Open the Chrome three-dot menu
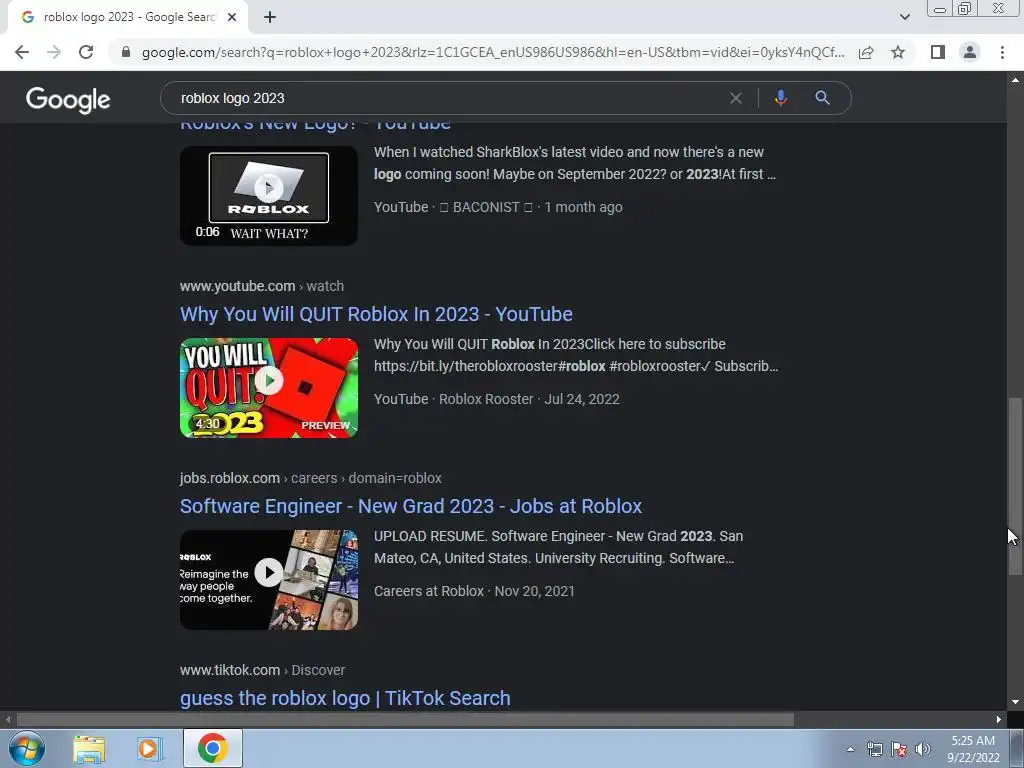 click(x=1002, y=52)
